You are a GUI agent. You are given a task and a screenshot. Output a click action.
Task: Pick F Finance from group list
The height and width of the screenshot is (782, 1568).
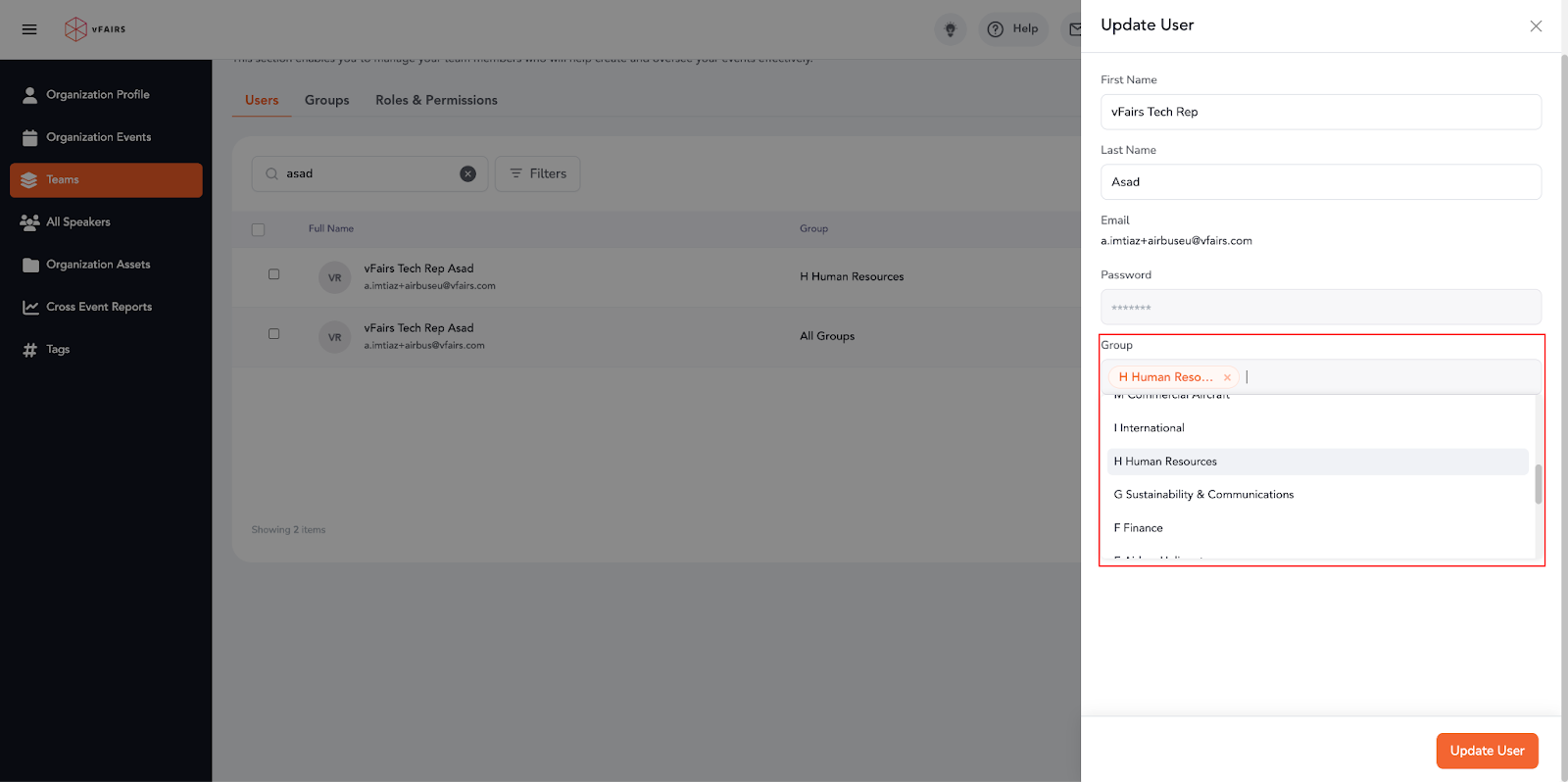coord(1139,528)
